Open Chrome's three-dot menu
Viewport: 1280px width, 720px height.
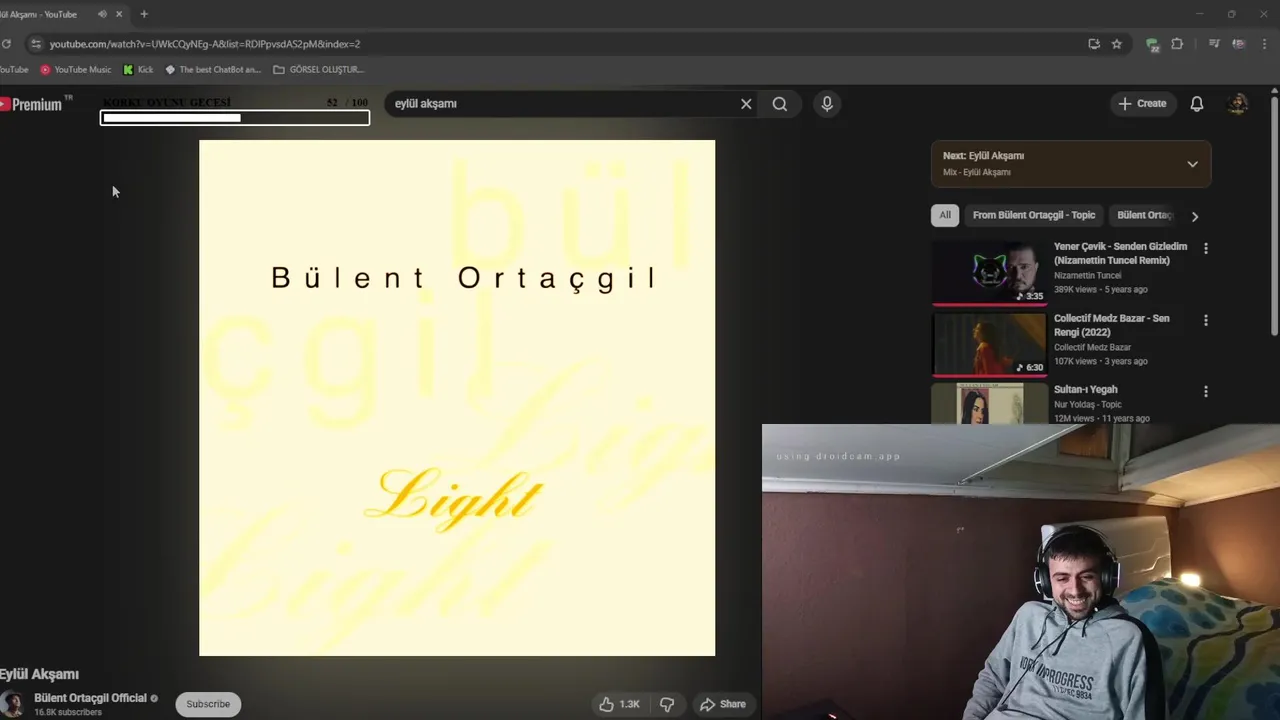coord(1264,44)
